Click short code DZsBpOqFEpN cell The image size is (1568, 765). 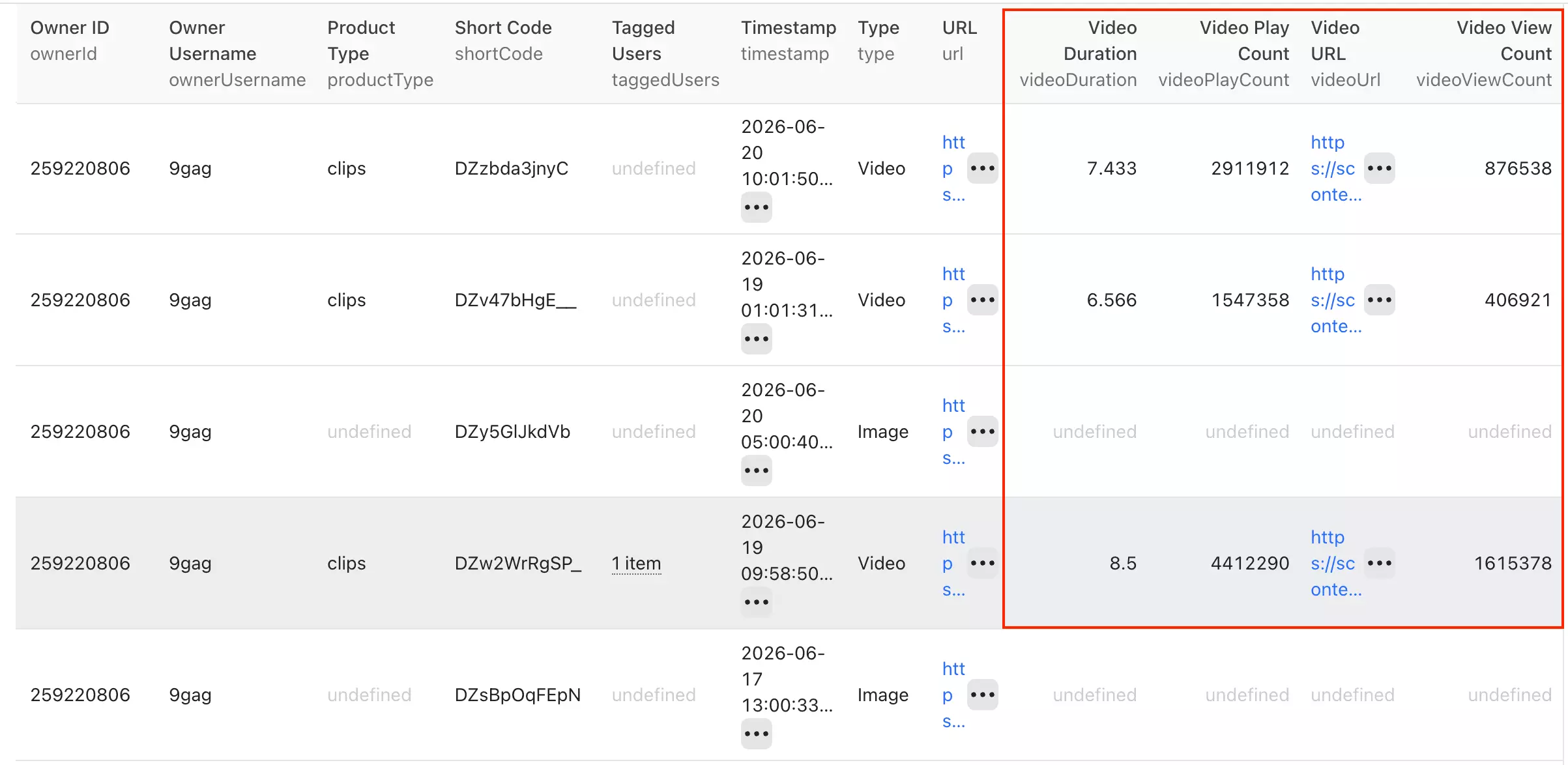[517, 695]
